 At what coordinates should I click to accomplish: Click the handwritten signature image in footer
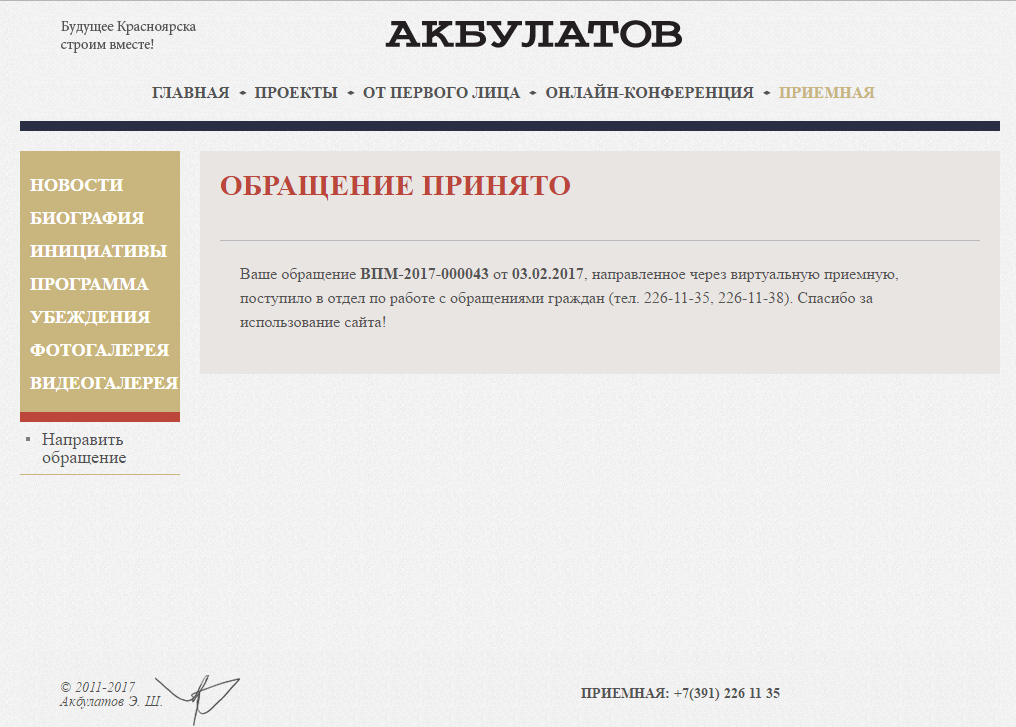point(200,693)
